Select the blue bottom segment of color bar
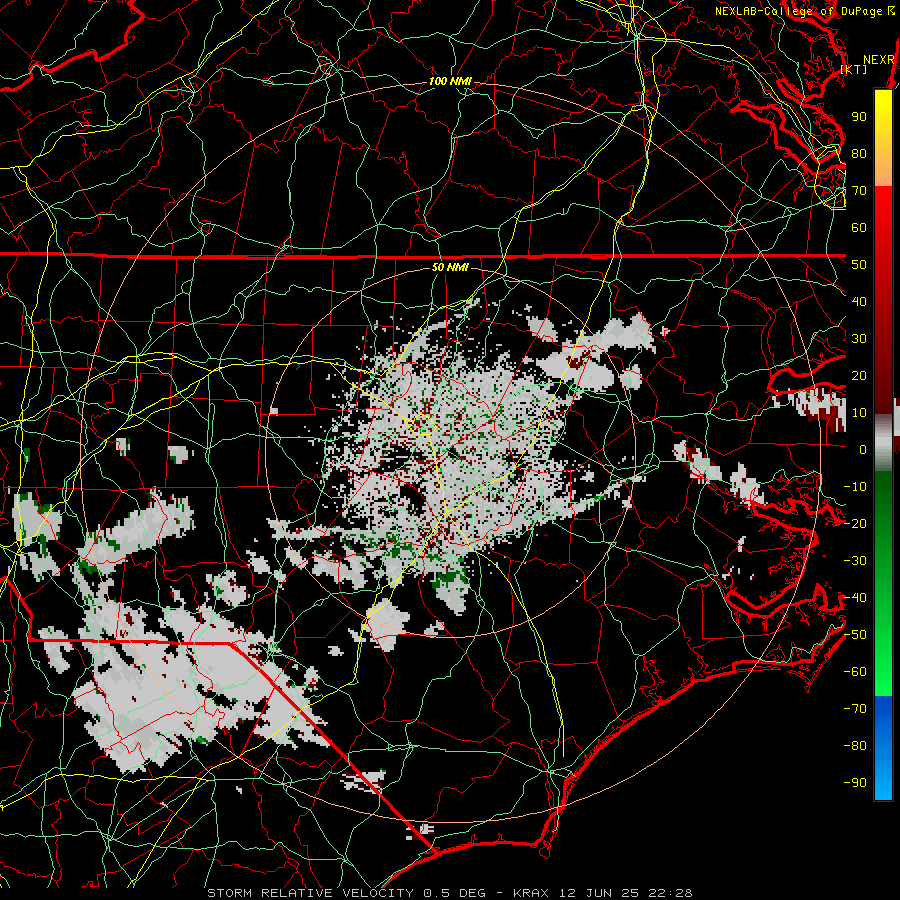 click(x=883, y=748)
